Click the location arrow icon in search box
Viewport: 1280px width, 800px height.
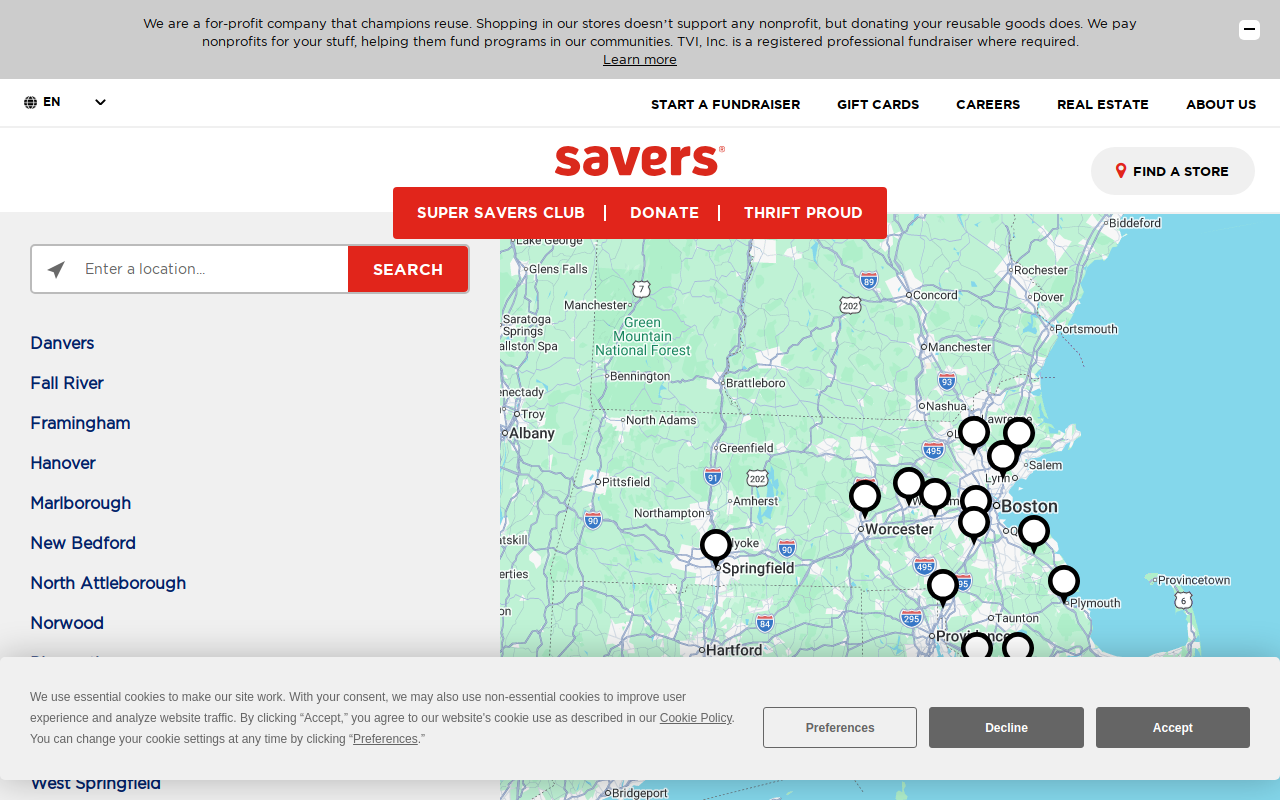coord(57,269)
